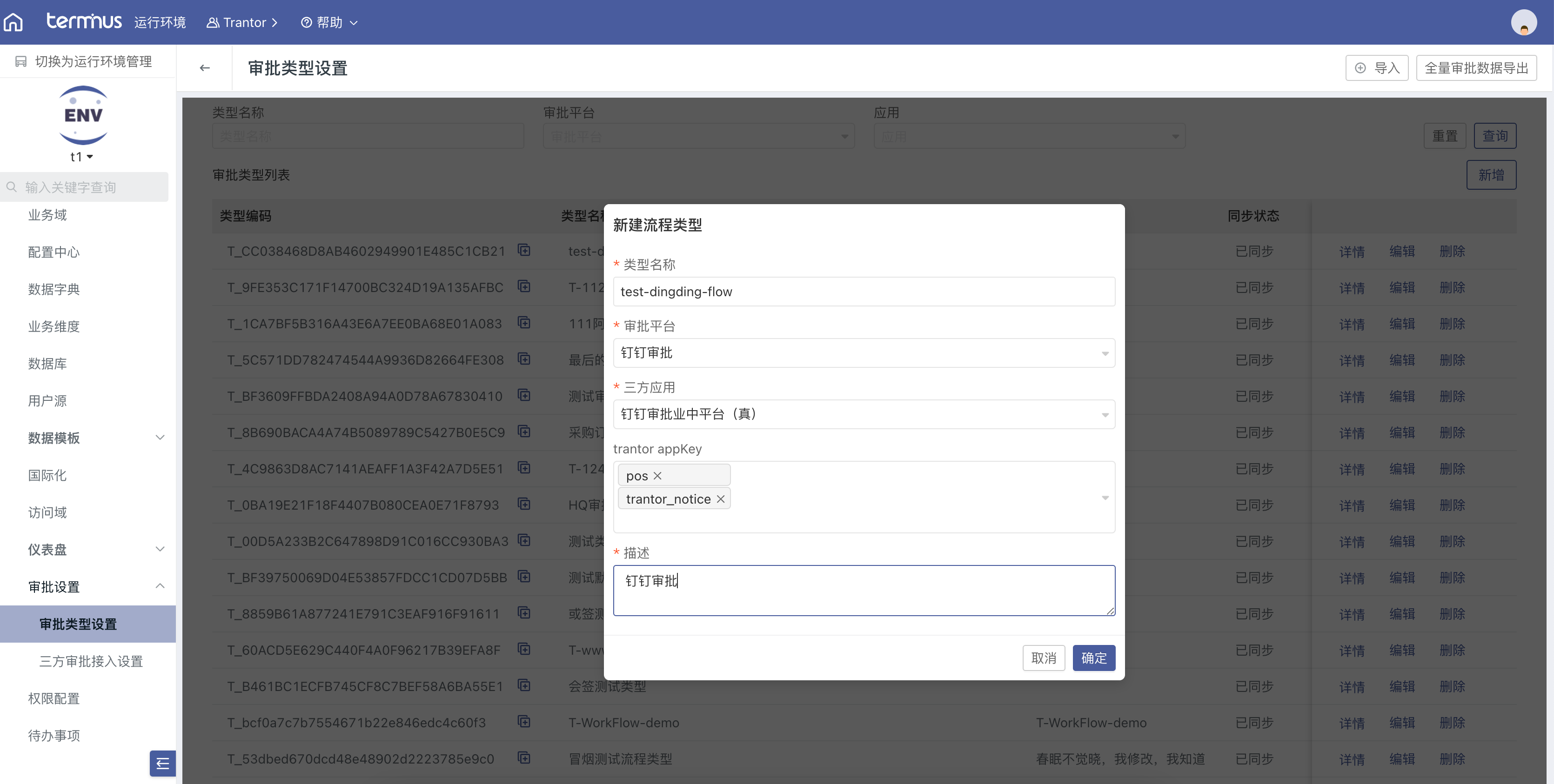
Task: Switch to runtime environment management
Action: click(x=83, y=61)
